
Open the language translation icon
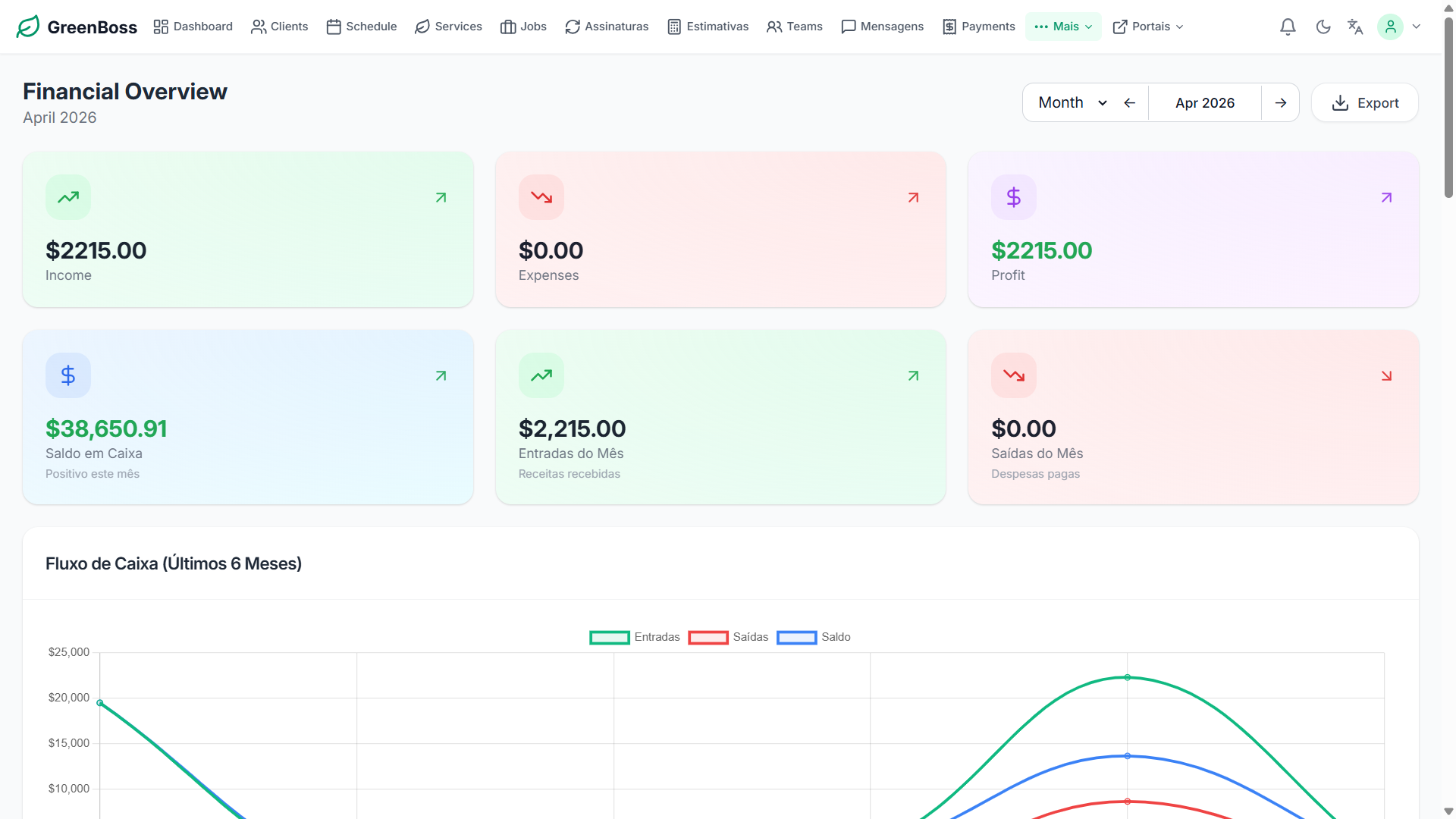pyautogui.click(x=1355, y=27)
